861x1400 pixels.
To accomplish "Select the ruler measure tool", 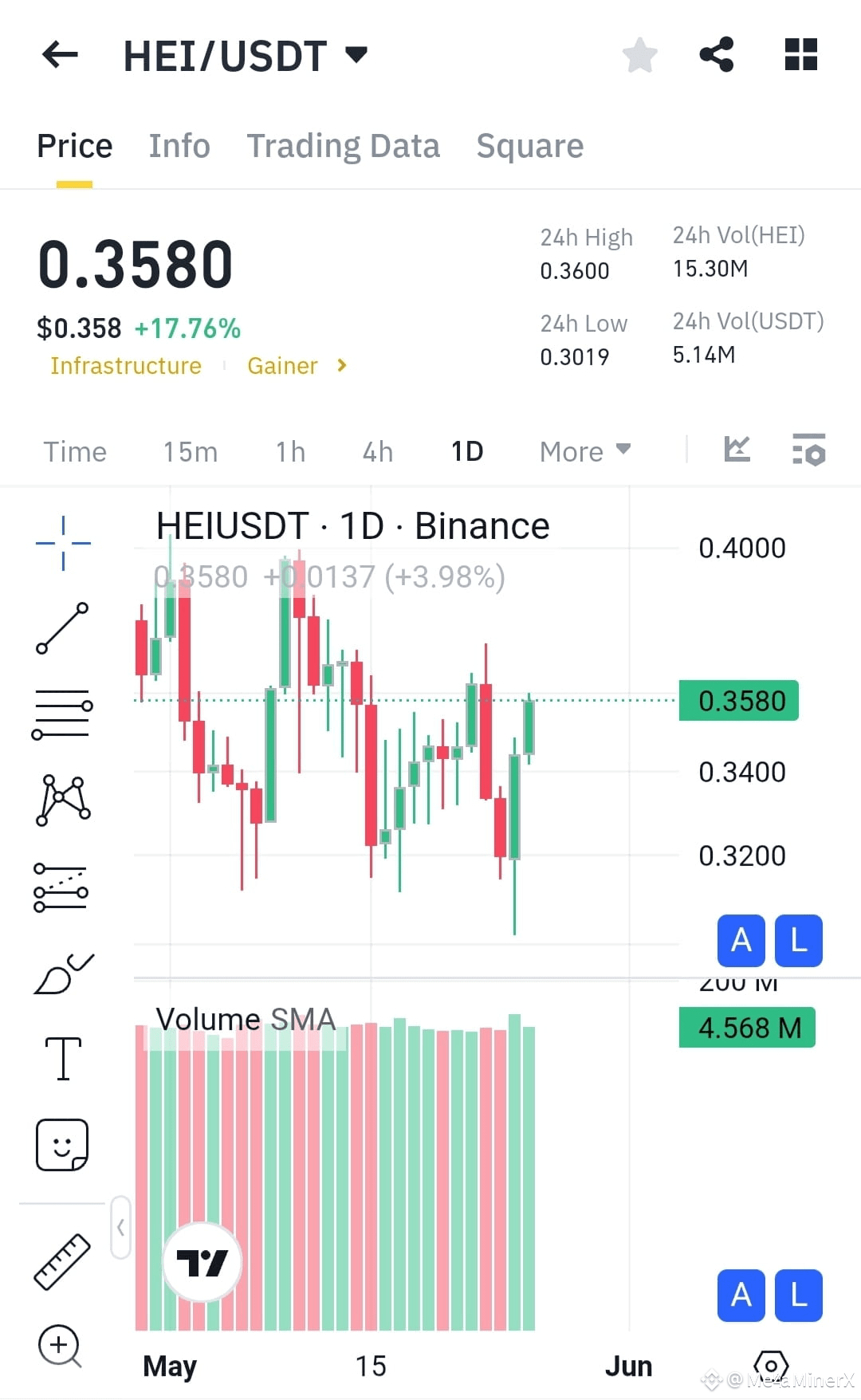I will pyautogui.click(x=62, y=1261).
